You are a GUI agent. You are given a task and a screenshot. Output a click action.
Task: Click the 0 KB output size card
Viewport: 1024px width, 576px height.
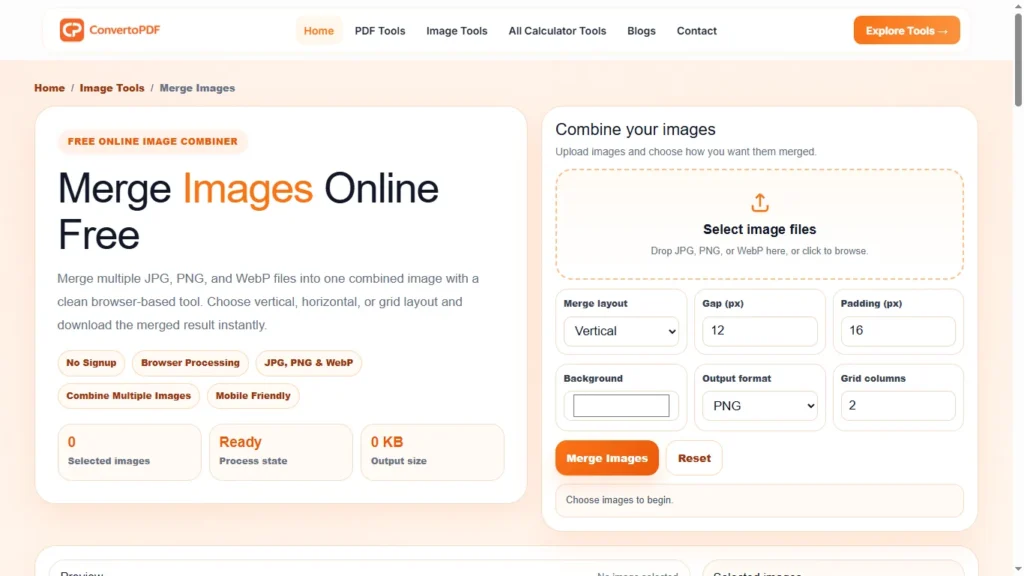[432, 452]
